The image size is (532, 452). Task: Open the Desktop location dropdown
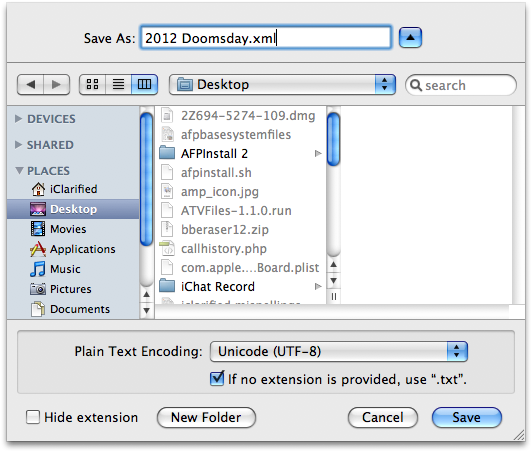pyautogui.click(x=282, y=84)
